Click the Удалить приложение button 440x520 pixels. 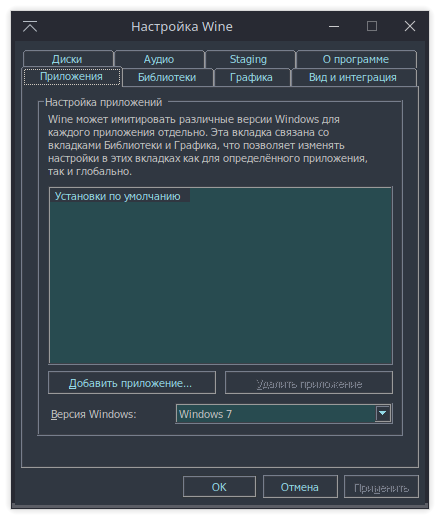[309, 383]
